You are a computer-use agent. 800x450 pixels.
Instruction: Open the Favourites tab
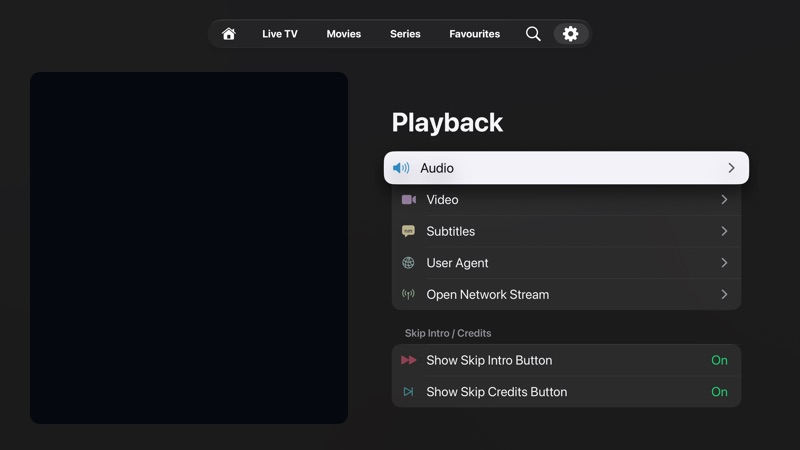coord(474,34)
